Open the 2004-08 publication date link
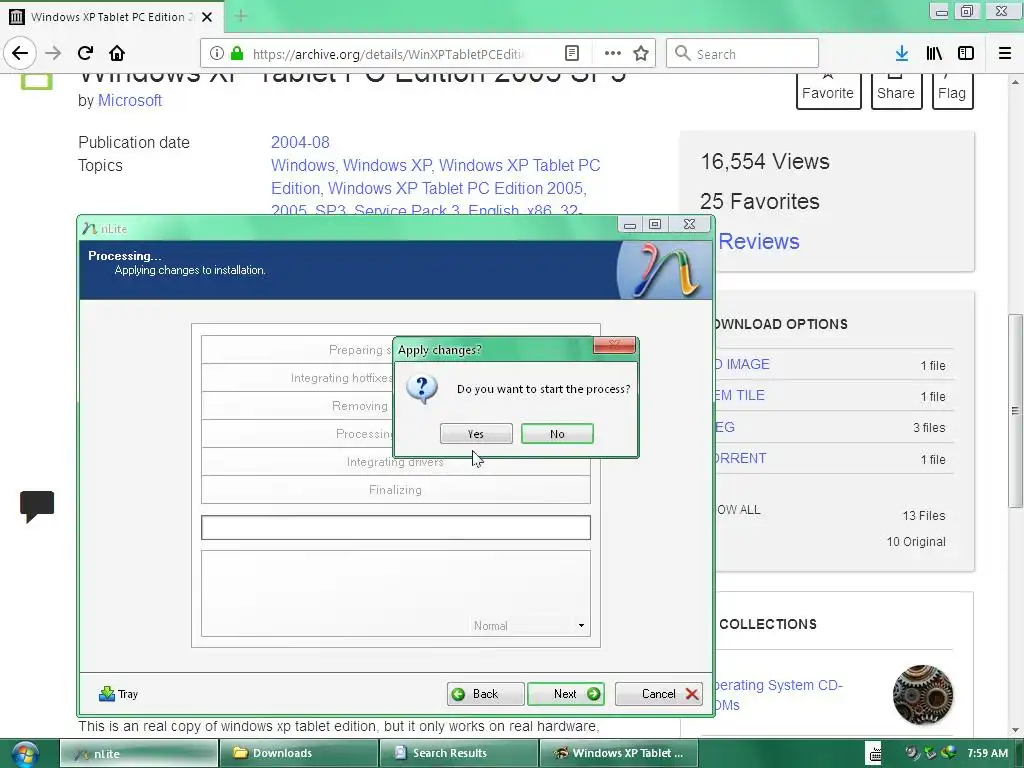Viewport: 1024px width, 768px height. pyautogui.click(x=300, y=142)
